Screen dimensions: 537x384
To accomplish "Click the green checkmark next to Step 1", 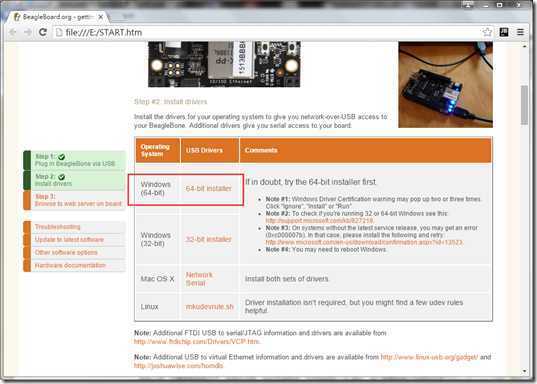I will click(61, 157).
